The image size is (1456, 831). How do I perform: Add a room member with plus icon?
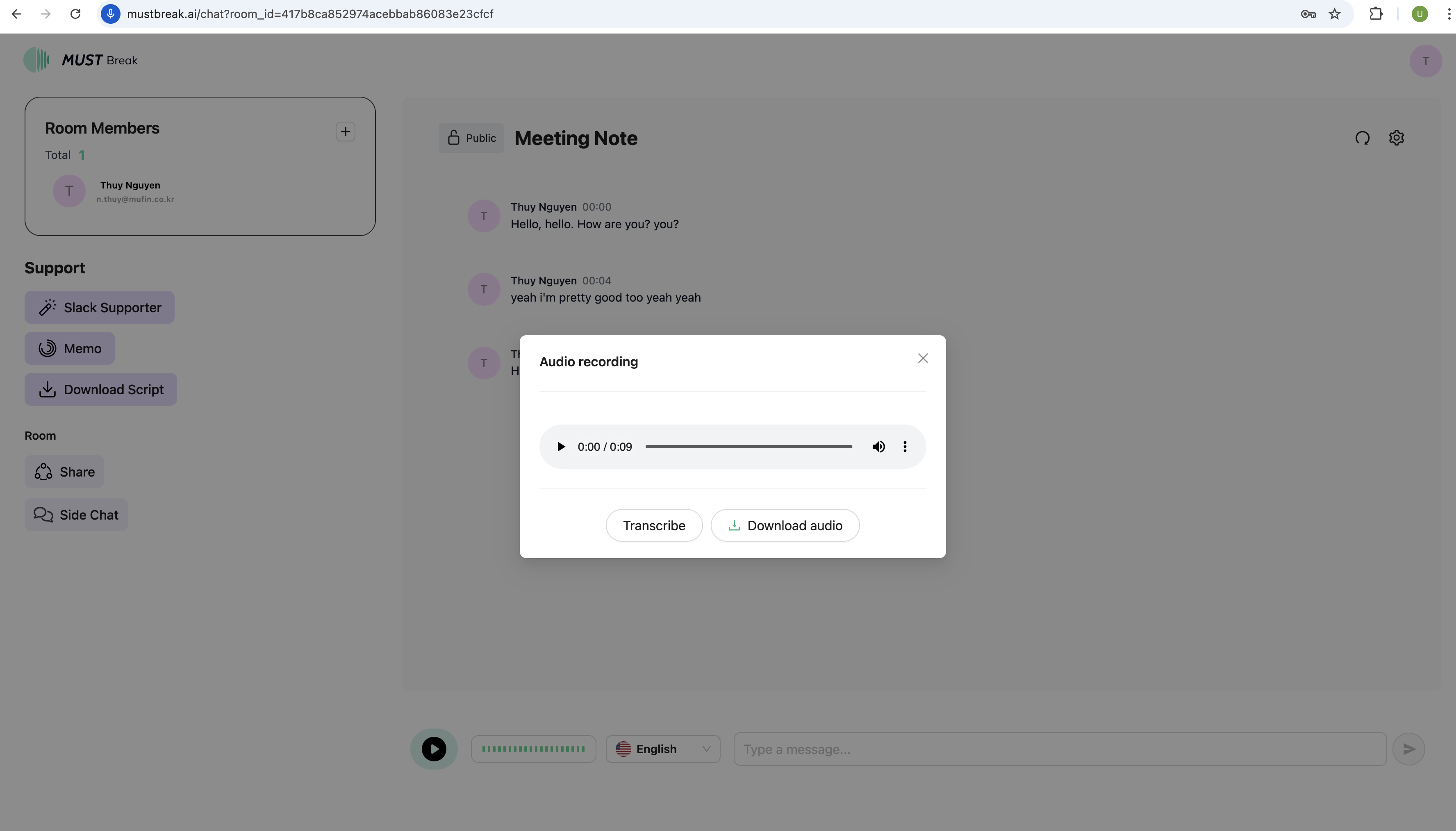345,132
